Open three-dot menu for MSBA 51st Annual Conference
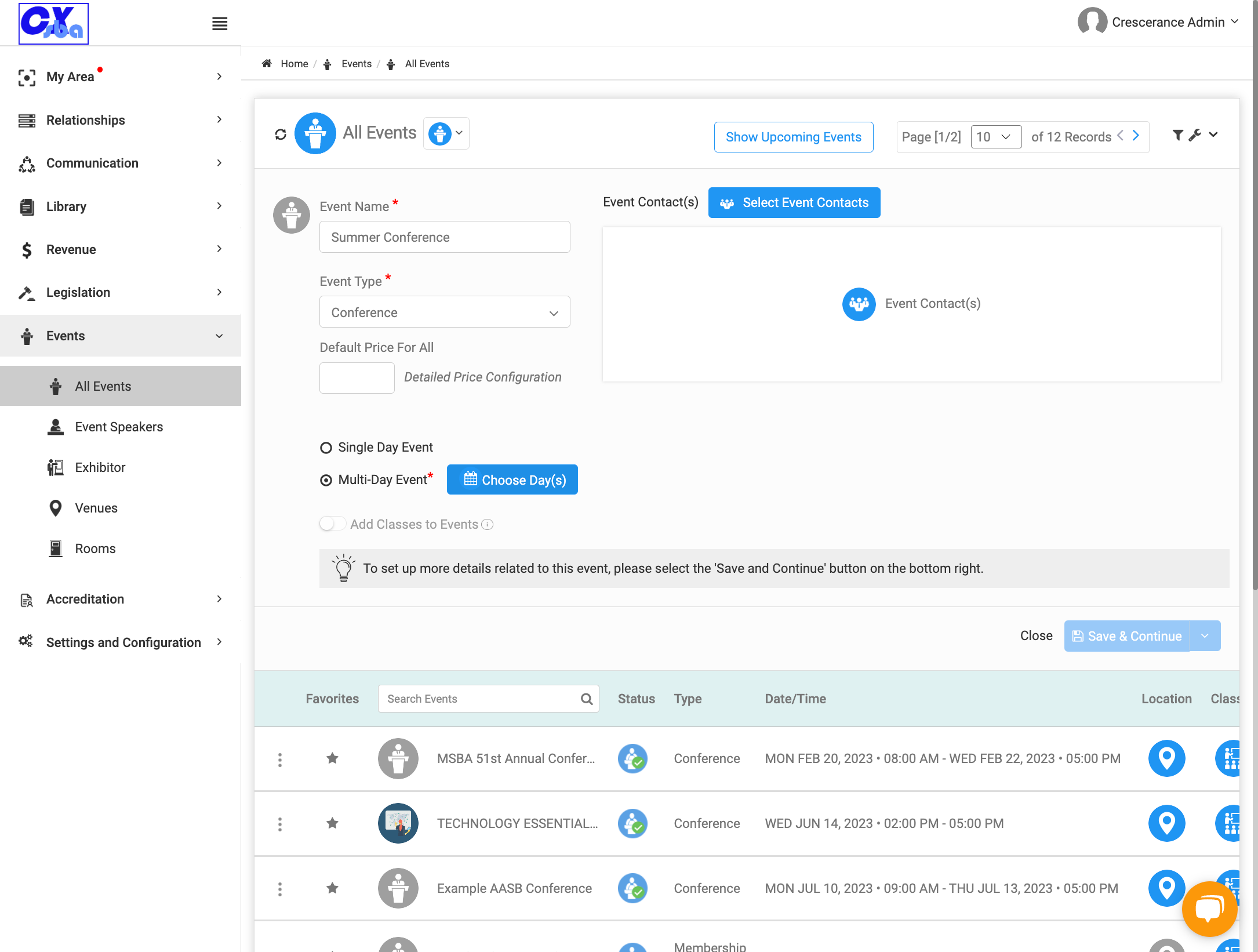The width and height of the screenshot is (1258, 952). (280, 760)
